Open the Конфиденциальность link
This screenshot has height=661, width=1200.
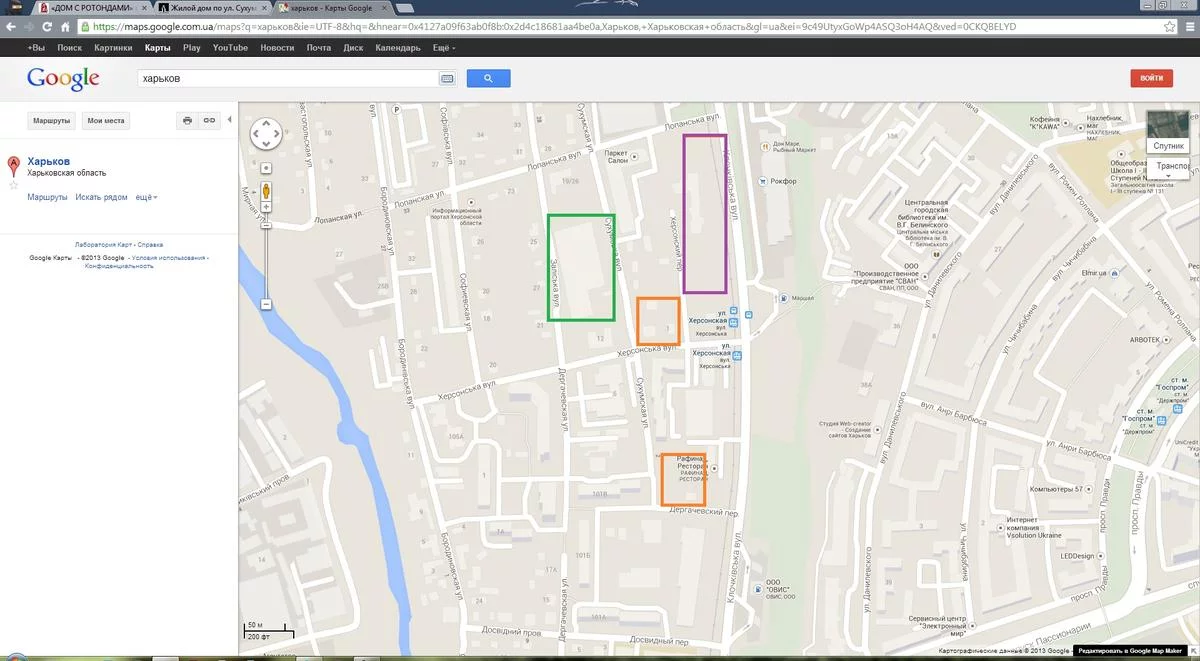[118, 266]
